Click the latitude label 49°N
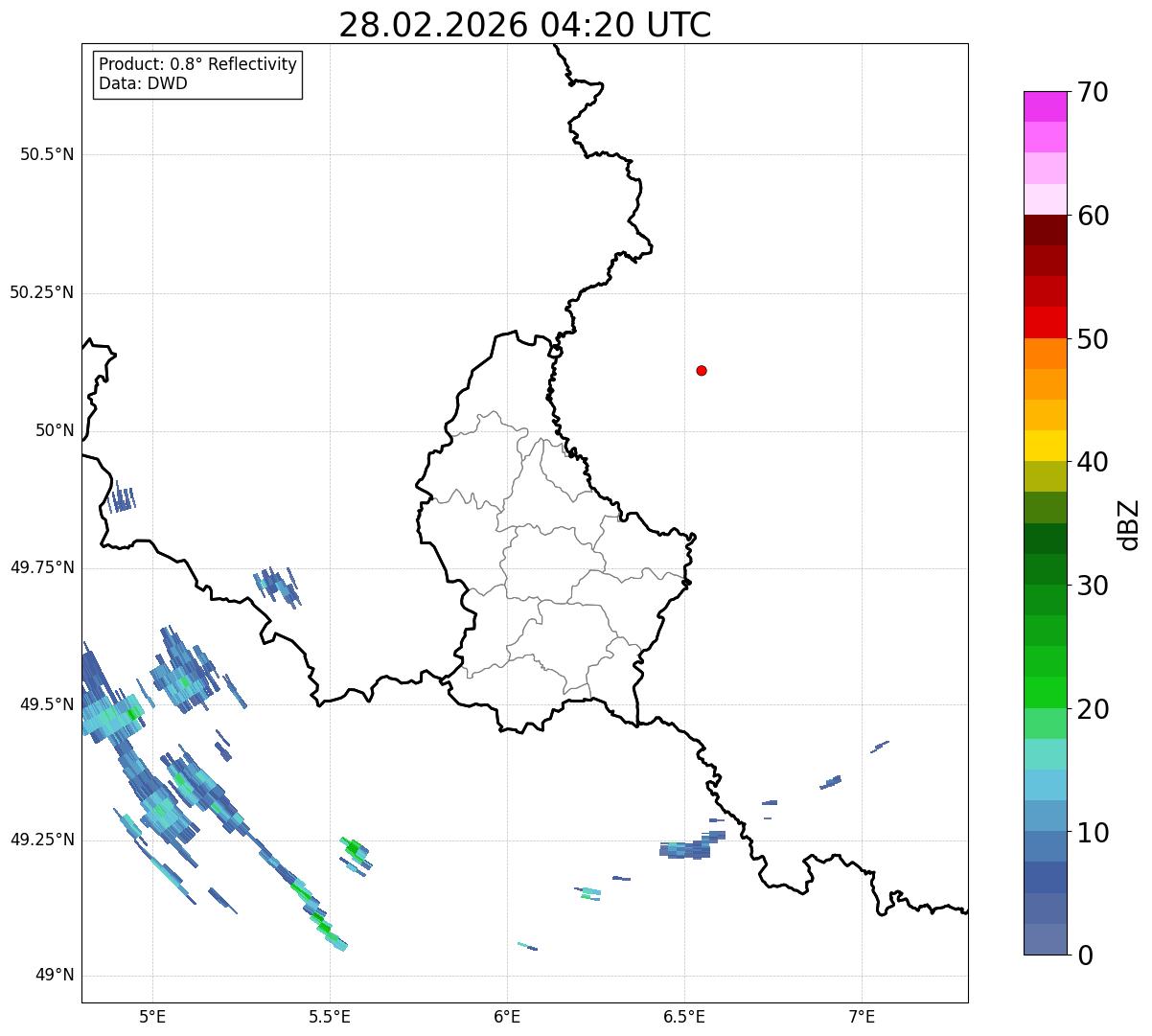Viewport: 1152px width, 1036px height. [x=55, y=977]
